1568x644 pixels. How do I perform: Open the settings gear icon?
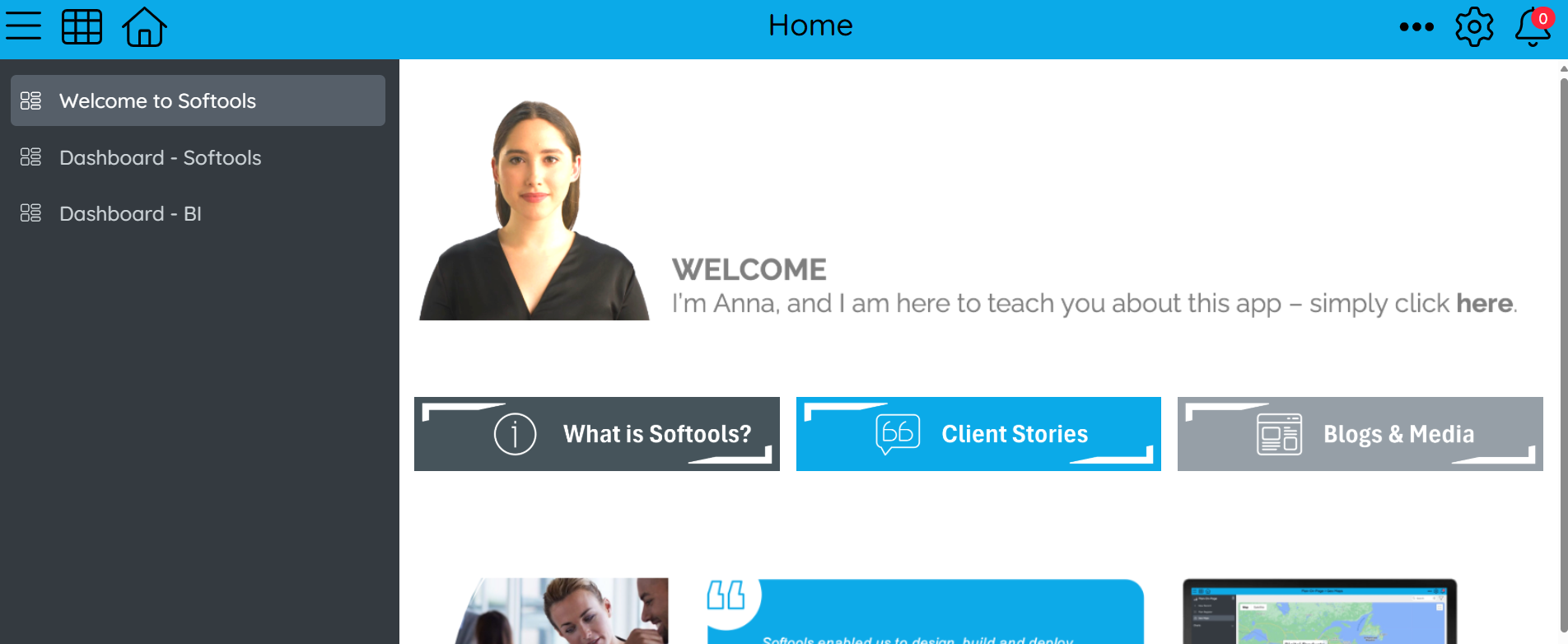click(1474, 27)
